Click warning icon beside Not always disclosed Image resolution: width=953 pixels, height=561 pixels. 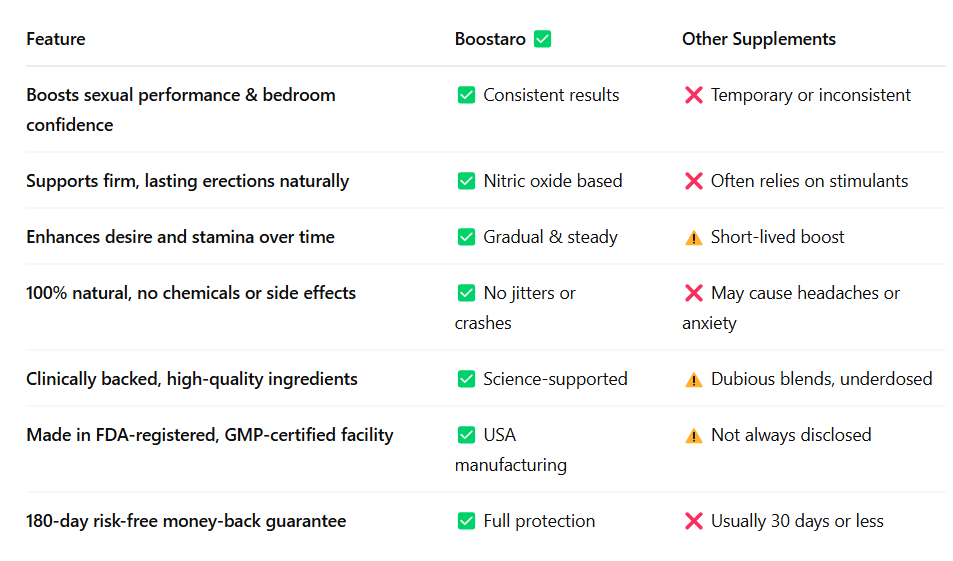coord(693,435)
